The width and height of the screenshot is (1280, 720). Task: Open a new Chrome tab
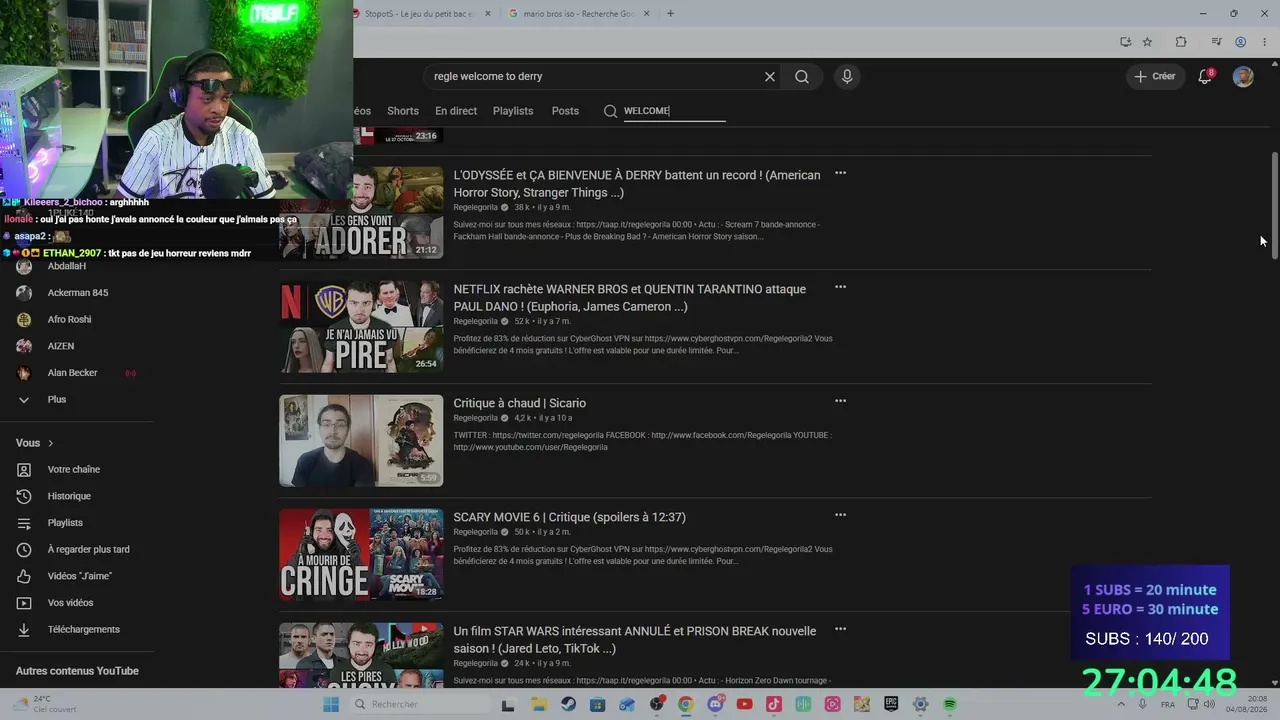(x=670, y=13)
